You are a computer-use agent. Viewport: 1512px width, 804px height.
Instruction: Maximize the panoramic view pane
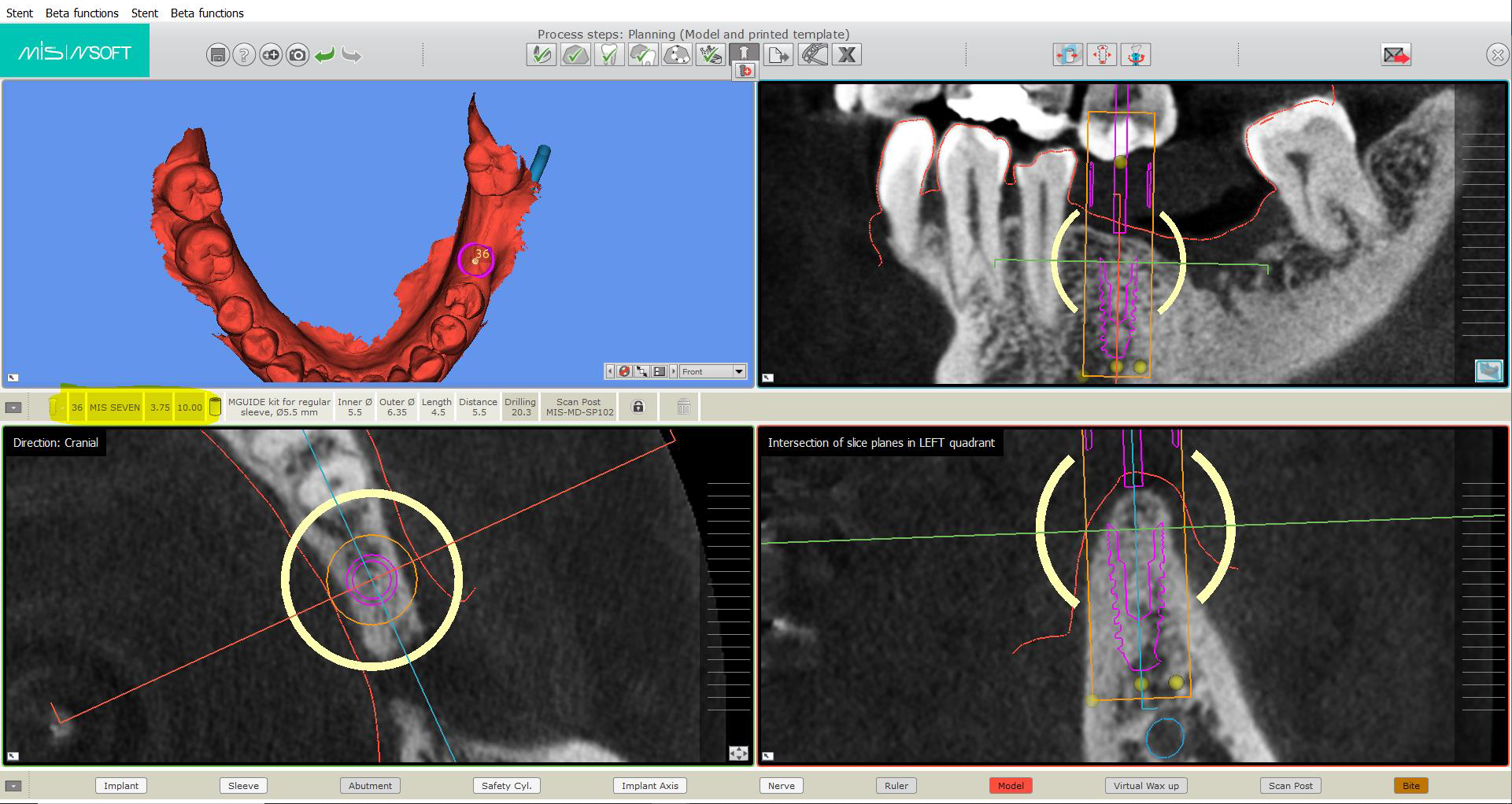click(768, 378)
